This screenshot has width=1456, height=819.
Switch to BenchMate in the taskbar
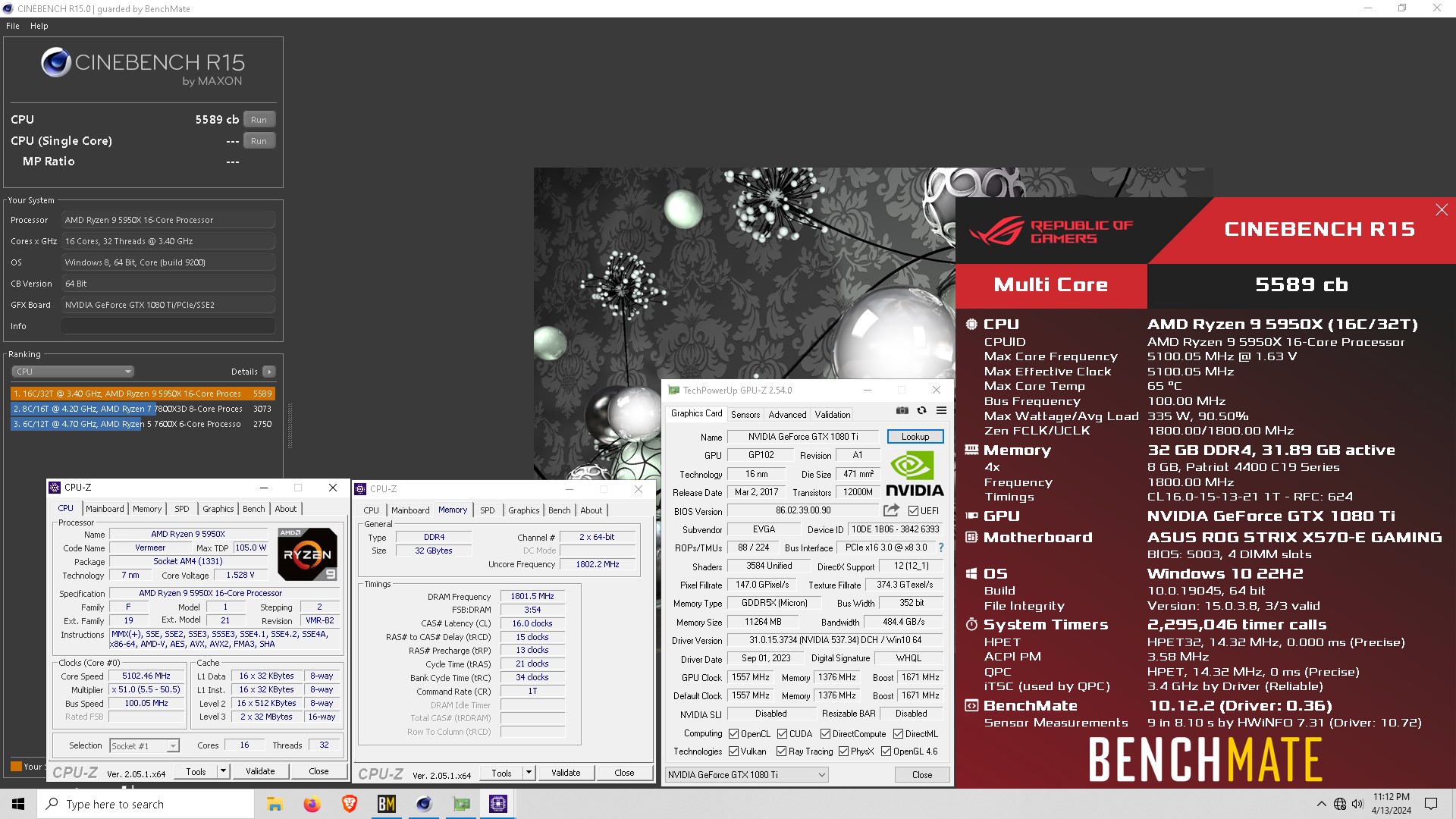click(386, 804)
